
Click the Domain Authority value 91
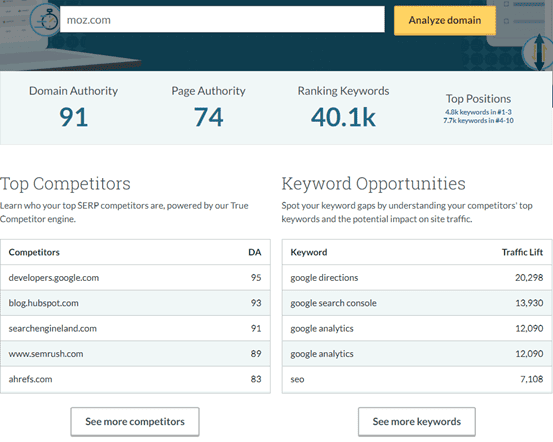point(73,117)
